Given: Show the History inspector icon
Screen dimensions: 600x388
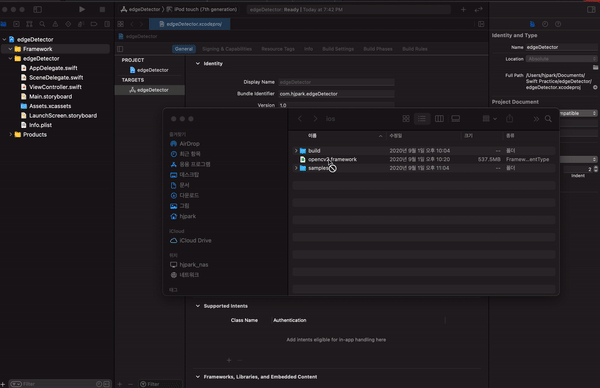Looking at the screenshot, I should coord(545,24).
